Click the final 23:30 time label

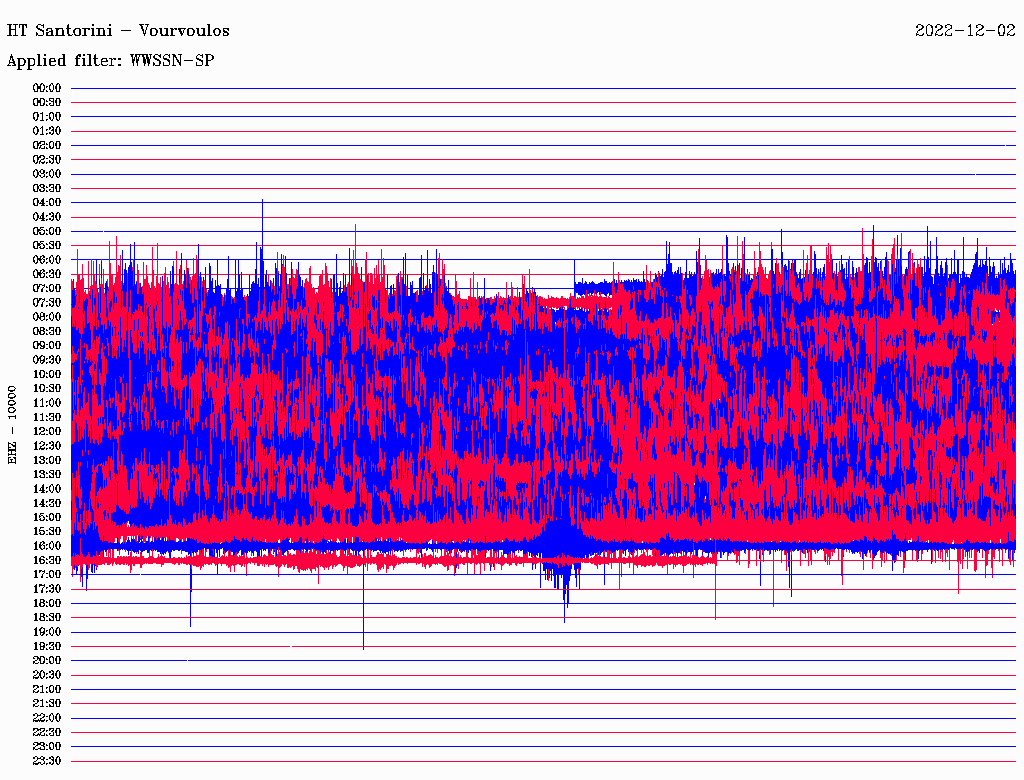(x=47, y=761)
